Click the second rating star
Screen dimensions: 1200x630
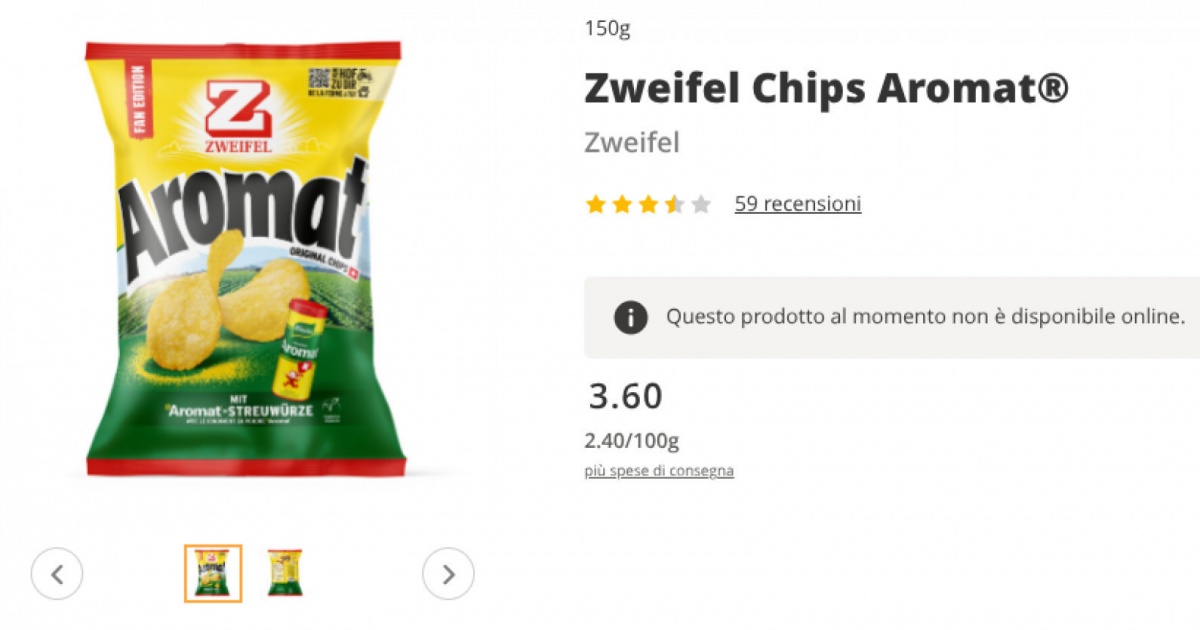tap(622, 205)
